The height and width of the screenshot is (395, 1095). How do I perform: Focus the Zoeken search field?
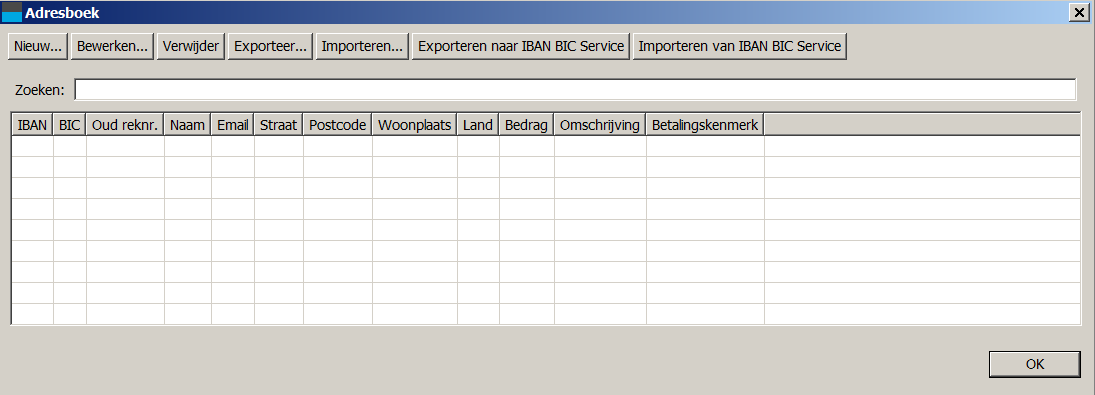click(x=575, y=89)
